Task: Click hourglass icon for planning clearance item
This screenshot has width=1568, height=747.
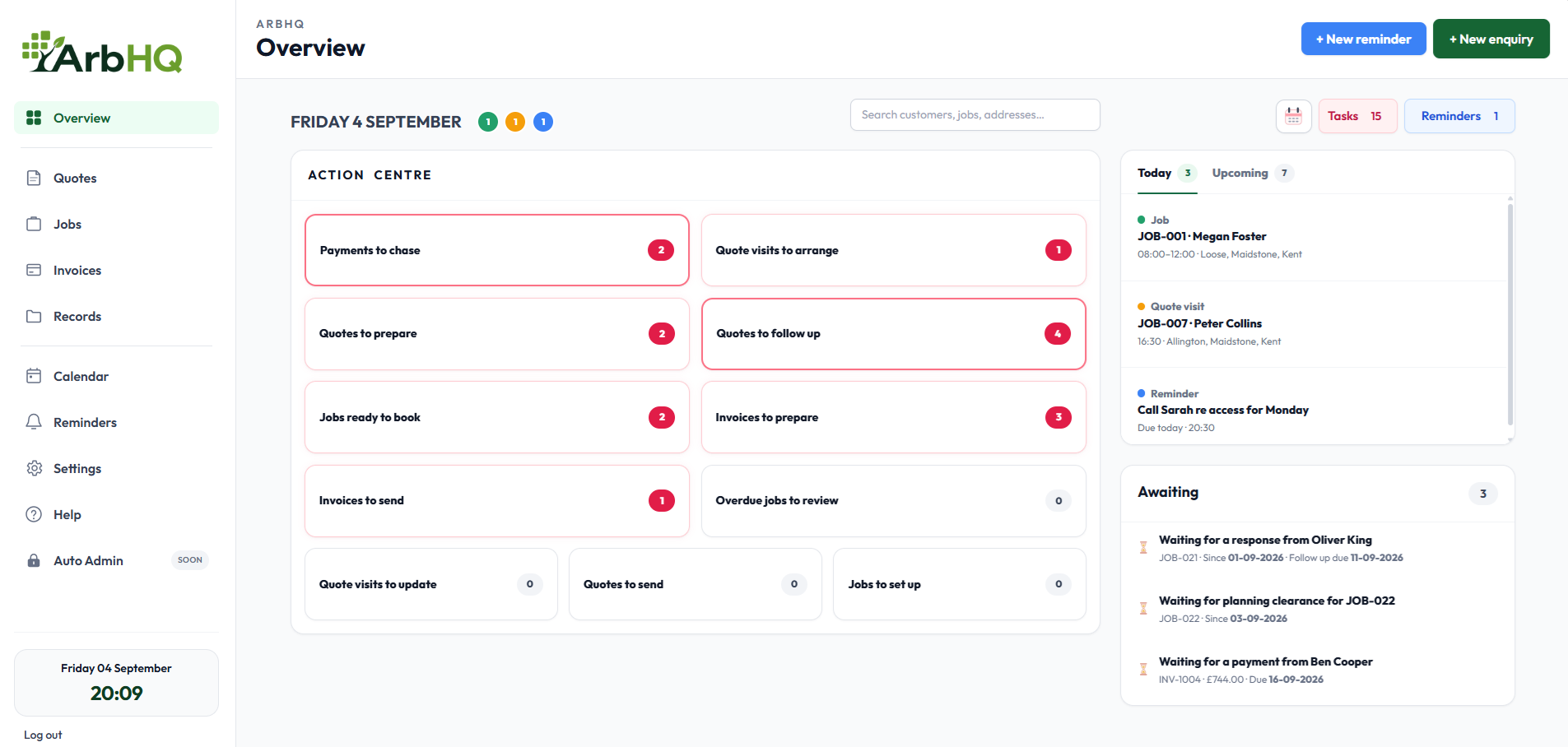Action: [x=1143, y=609]
